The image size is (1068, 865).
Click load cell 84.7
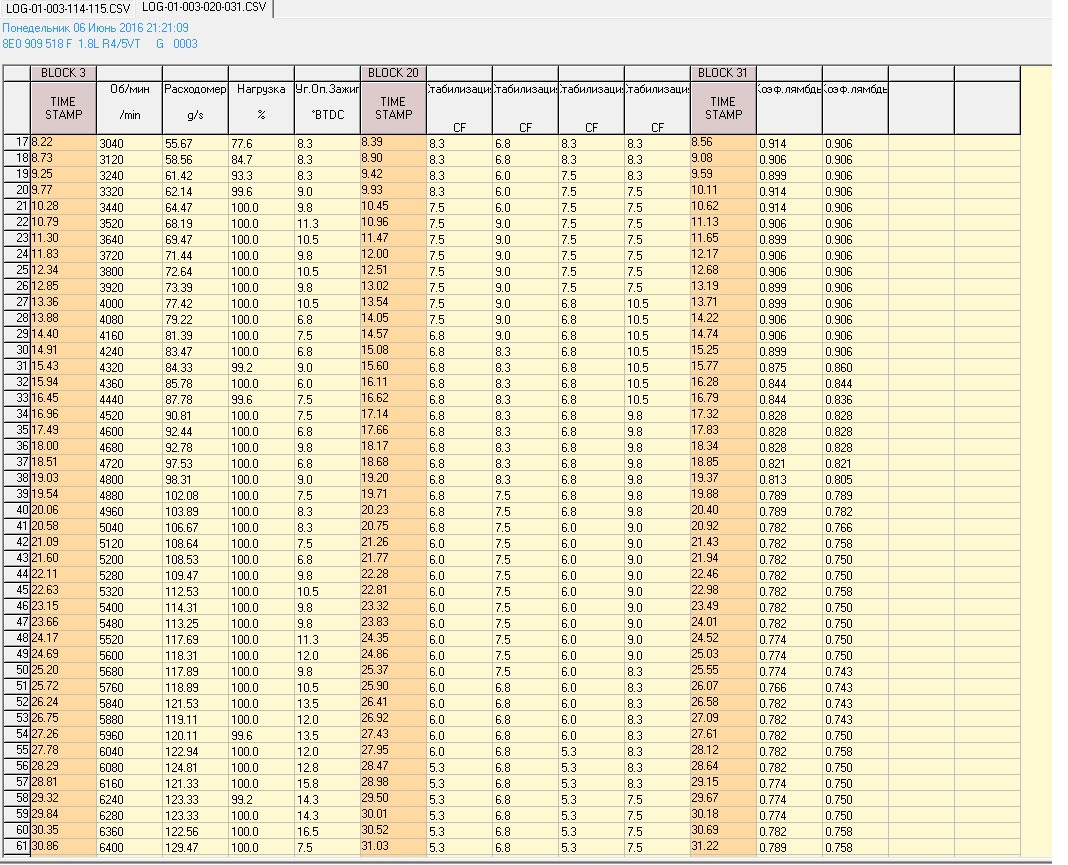coord(261,159)
